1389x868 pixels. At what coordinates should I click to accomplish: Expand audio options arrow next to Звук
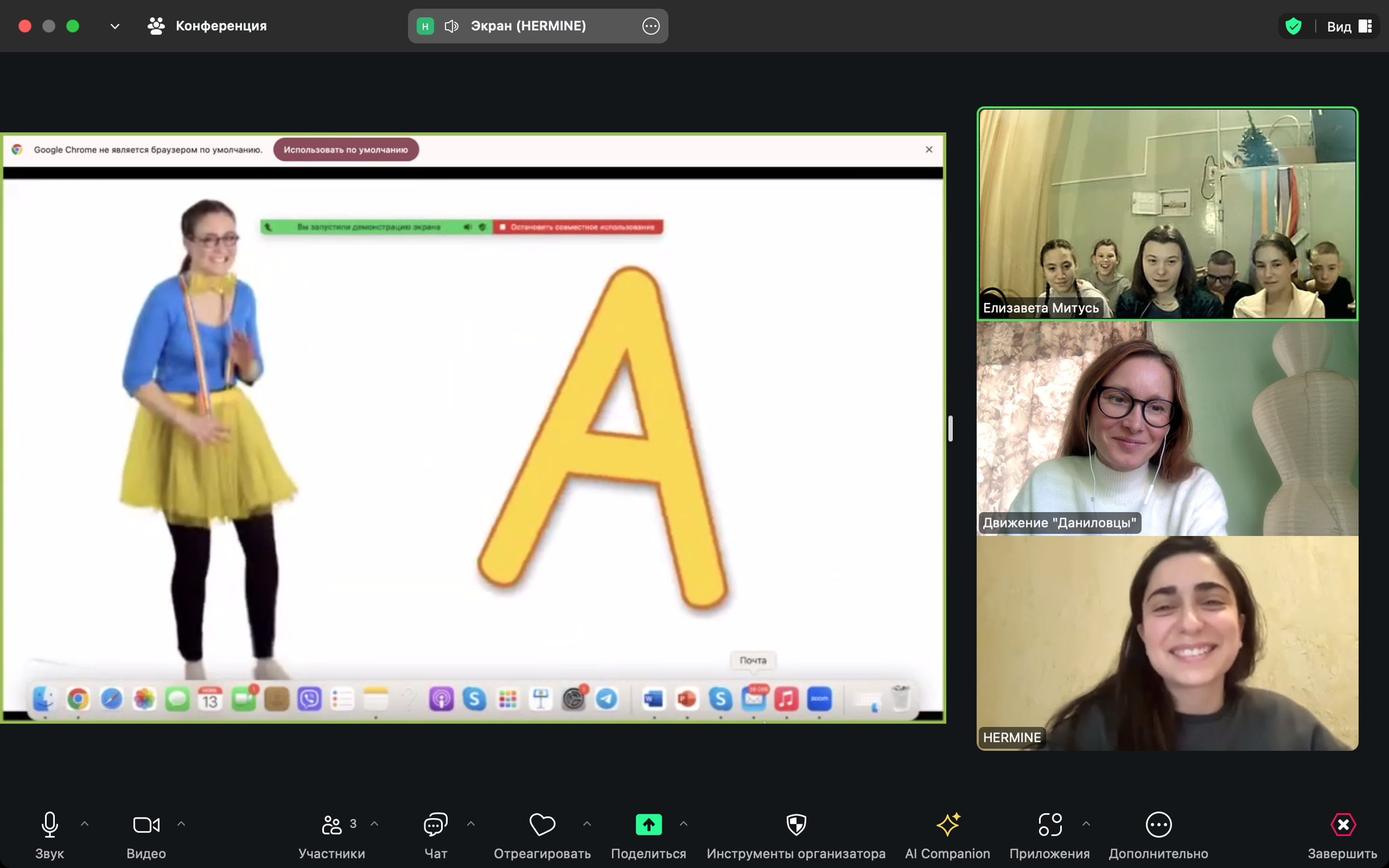click(x=84, y=824)
